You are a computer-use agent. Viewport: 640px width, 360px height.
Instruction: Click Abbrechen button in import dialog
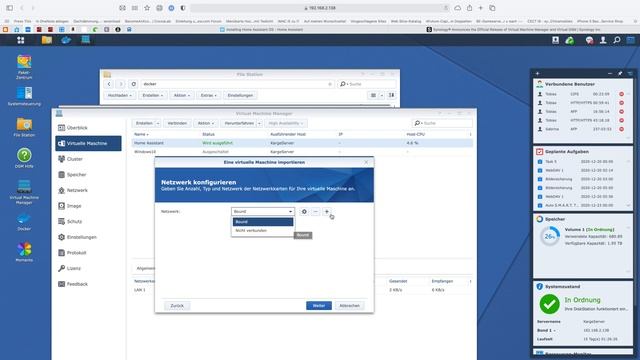pos(350,306)
